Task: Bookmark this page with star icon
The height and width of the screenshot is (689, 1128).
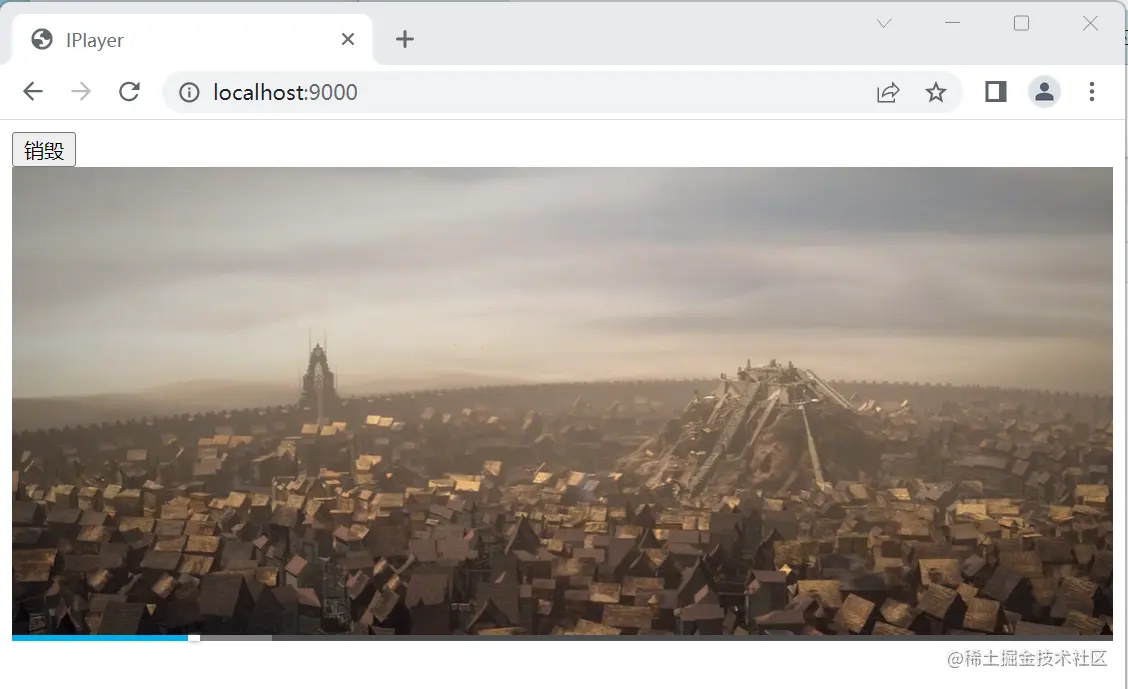Action: coord(936,92)
